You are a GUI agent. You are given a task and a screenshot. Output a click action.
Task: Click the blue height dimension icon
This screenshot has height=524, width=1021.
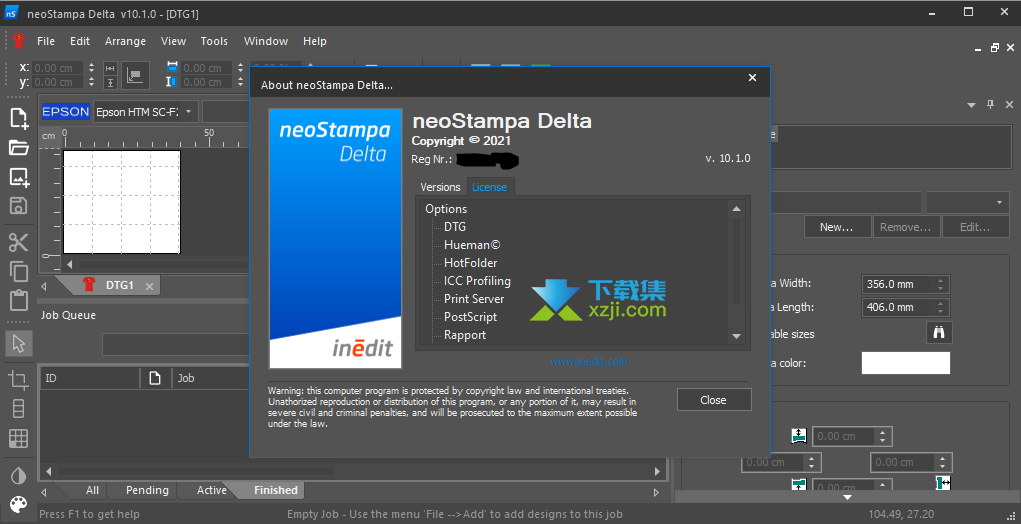pos(172,82)
